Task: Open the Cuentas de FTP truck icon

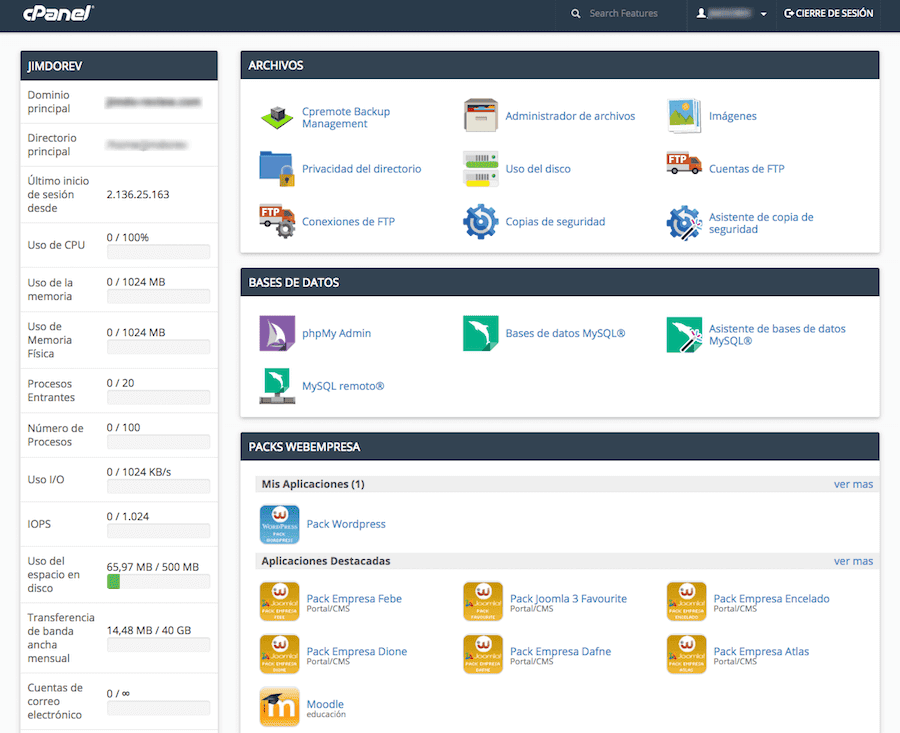Action: (684, 163)
